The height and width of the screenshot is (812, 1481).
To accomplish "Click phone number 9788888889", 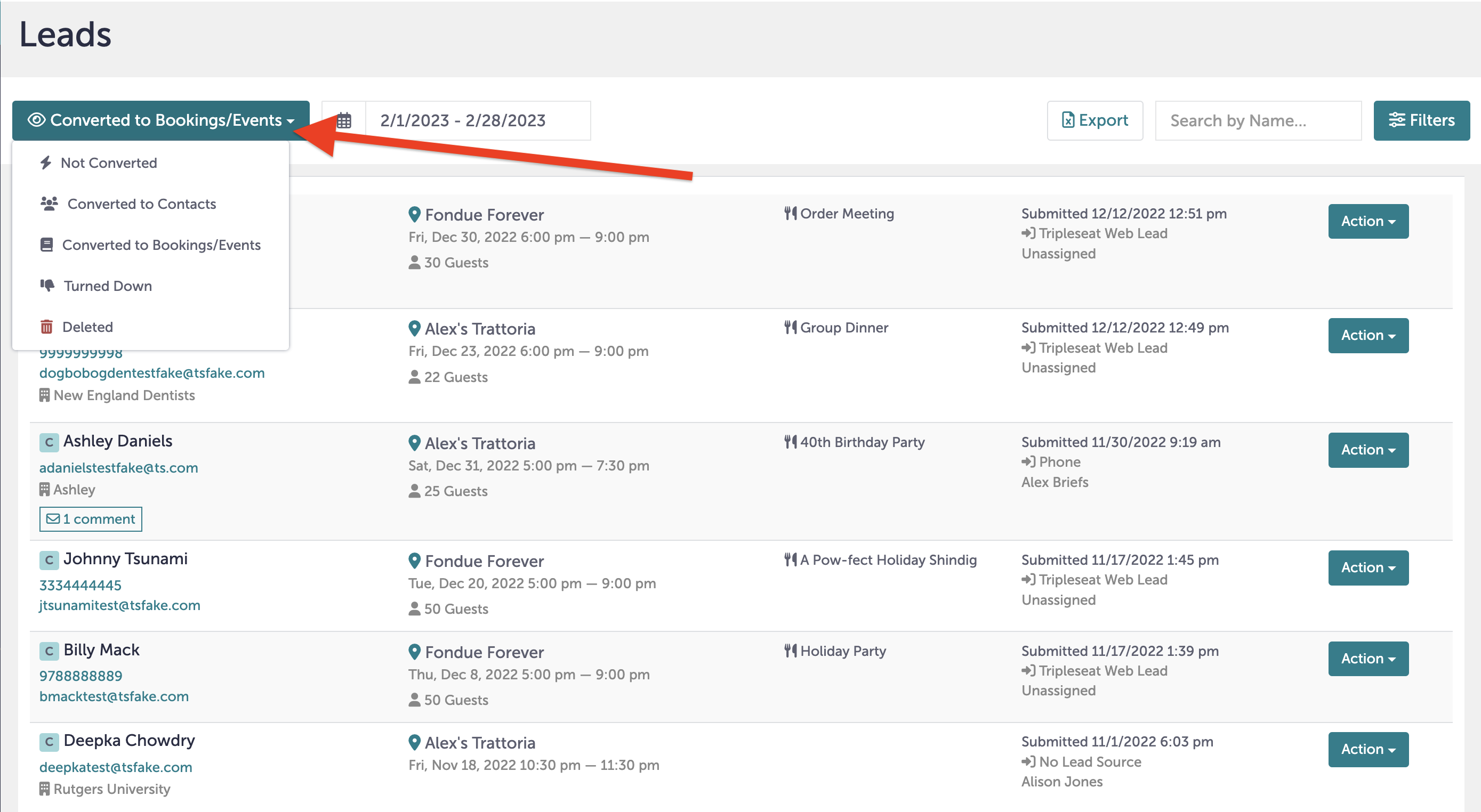I will [x=81, y=676].
